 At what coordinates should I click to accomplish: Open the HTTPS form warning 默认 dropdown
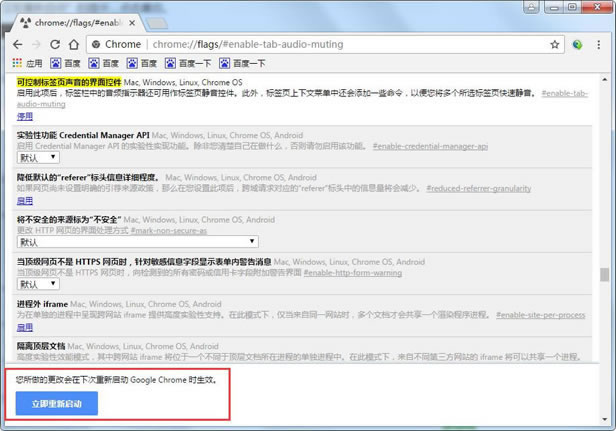[37, 284]
